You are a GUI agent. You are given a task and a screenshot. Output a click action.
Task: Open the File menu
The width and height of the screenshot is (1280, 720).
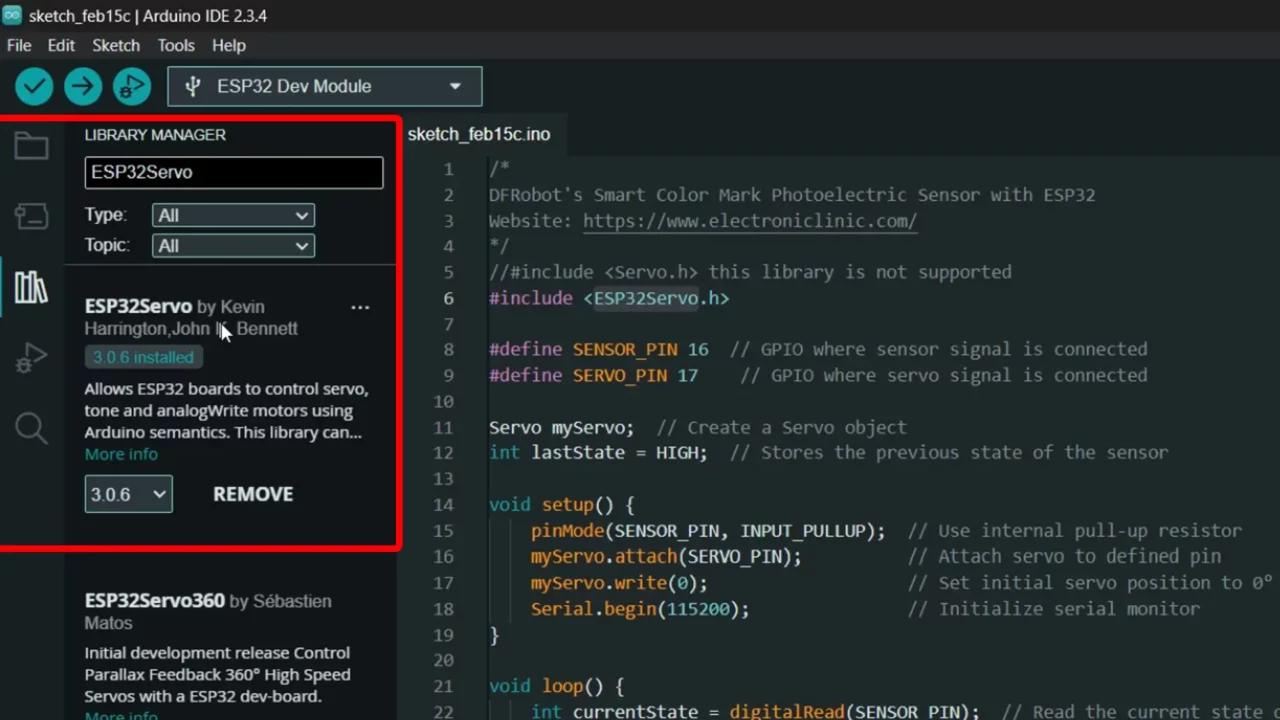(x=19, y=45)
